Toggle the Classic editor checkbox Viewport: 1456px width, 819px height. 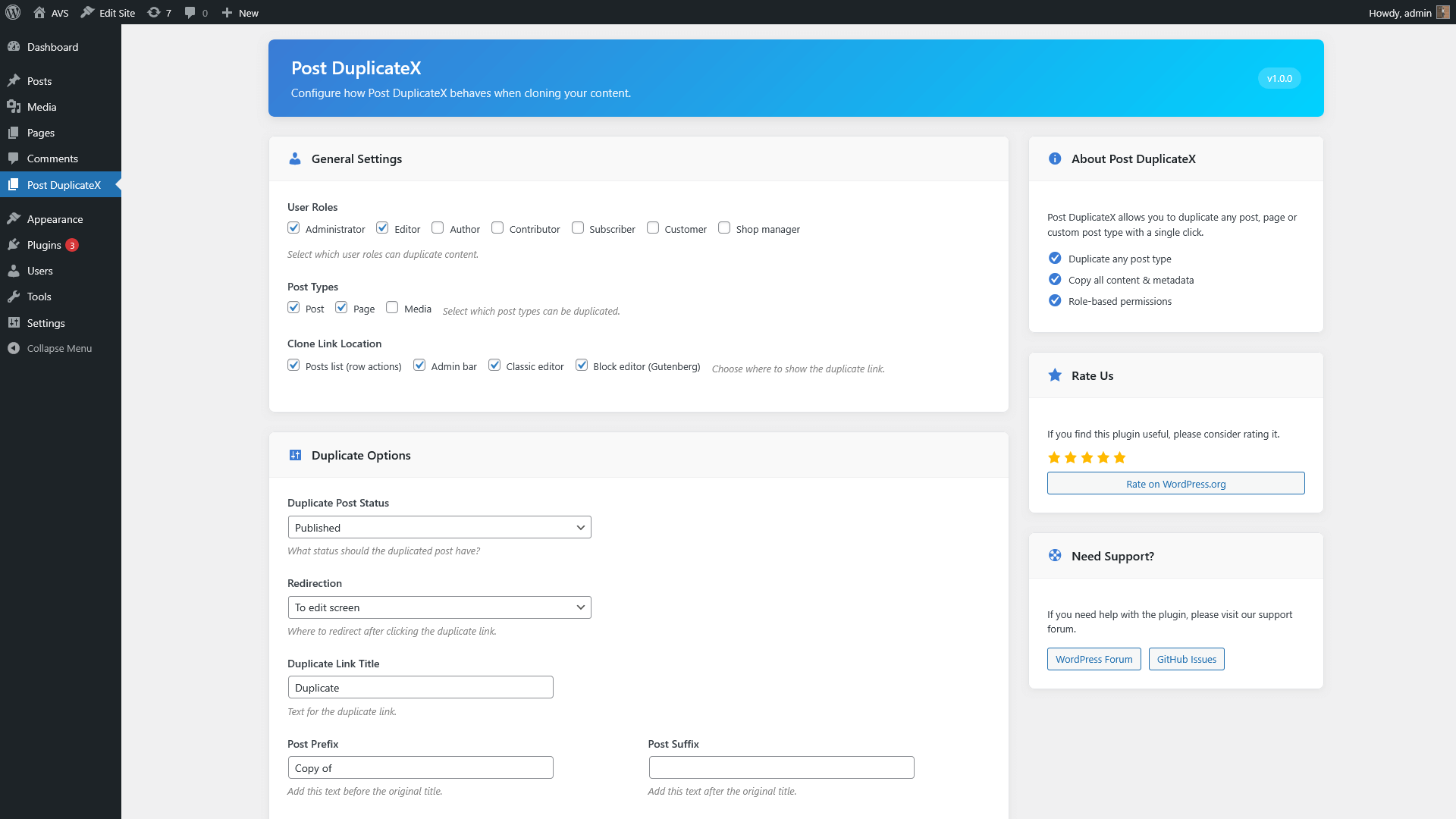click(494, 365)
